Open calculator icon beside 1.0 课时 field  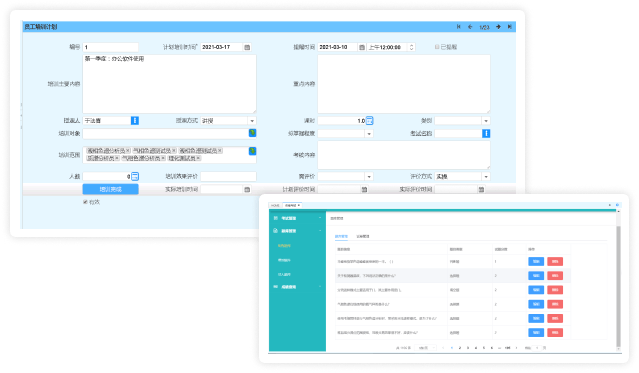[x=369, y=121]
